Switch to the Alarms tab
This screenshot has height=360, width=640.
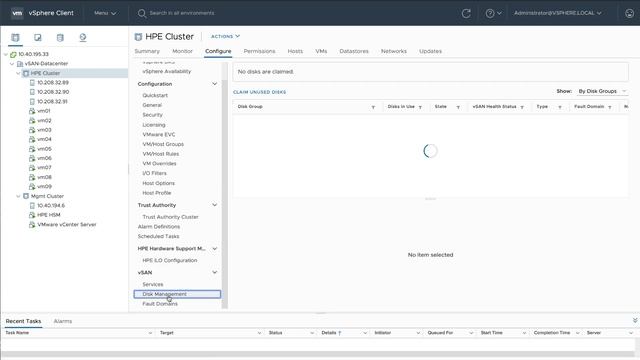tap(62, 321)
